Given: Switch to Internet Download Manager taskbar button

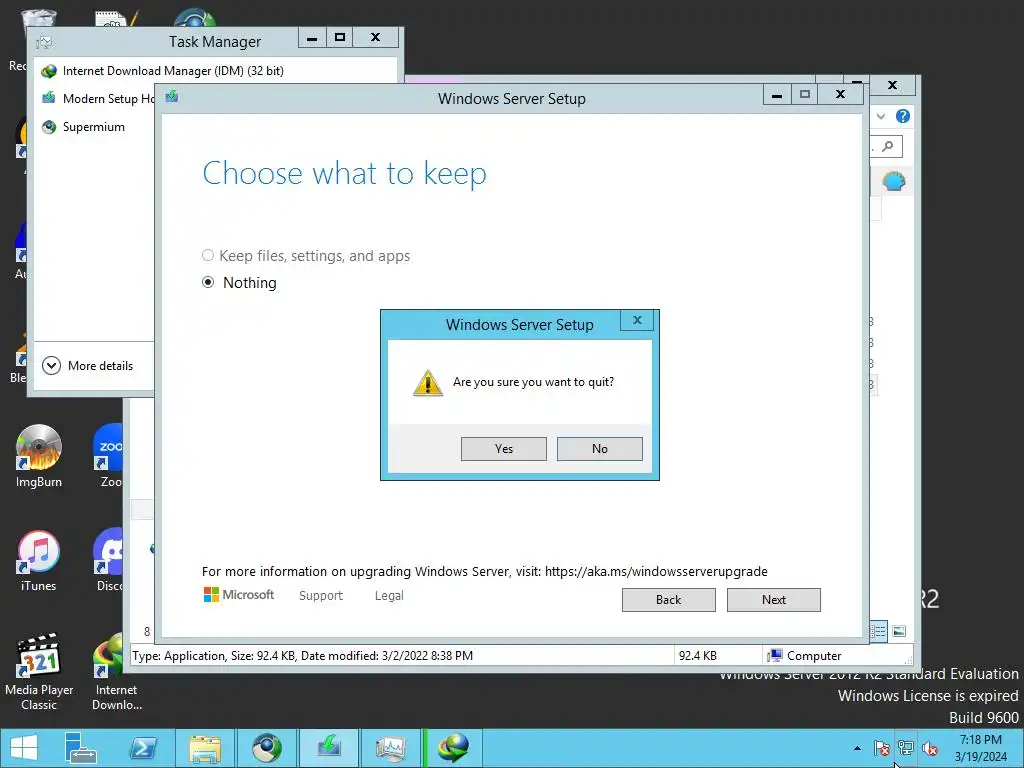Looking at the screenshot, I should pos(453,748).
